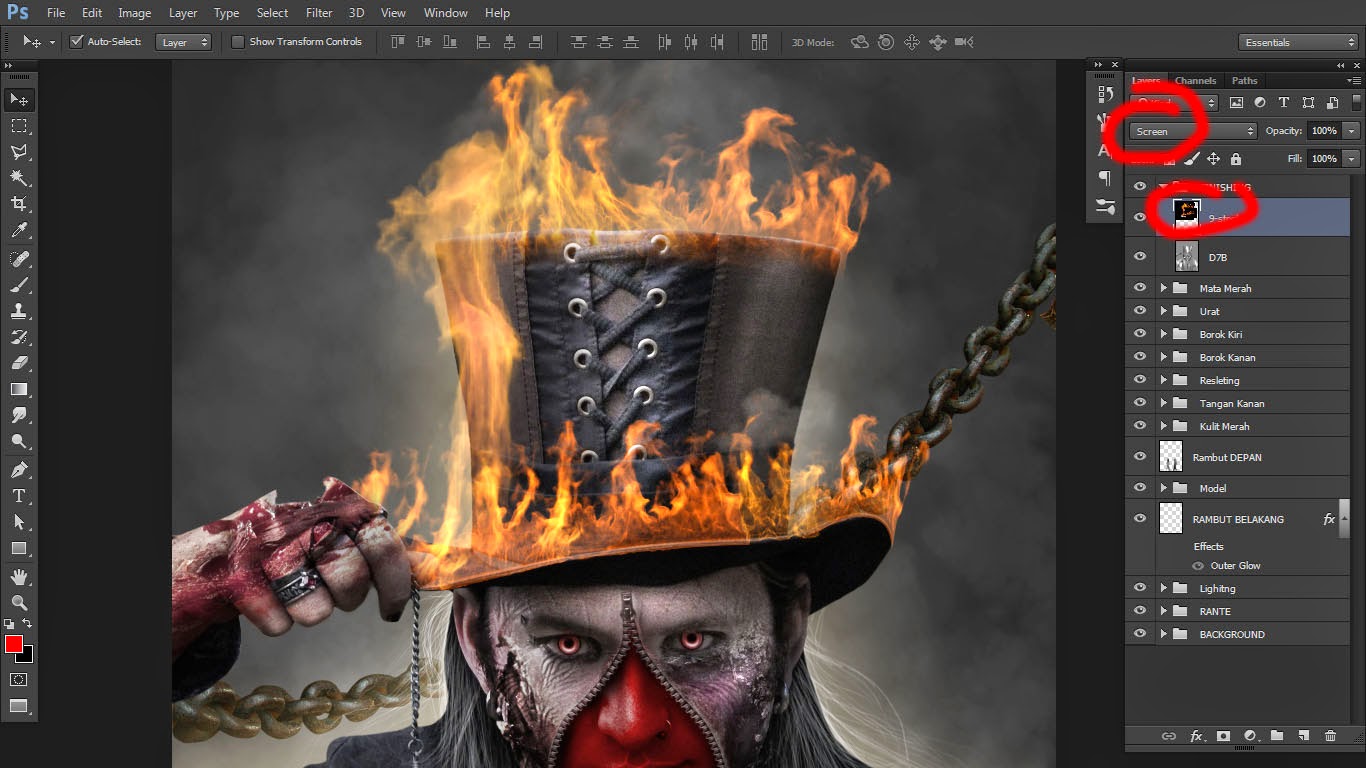Select the Healing Brush tool
Viewport: 1366px width, 768px height.
[x=19, y=259]
